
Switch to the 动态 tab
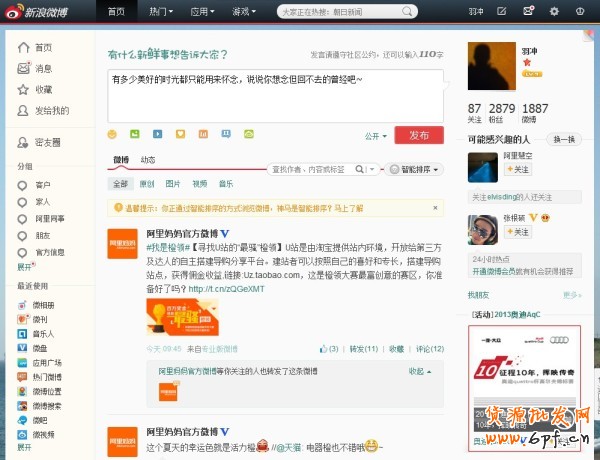click(148, 160)
